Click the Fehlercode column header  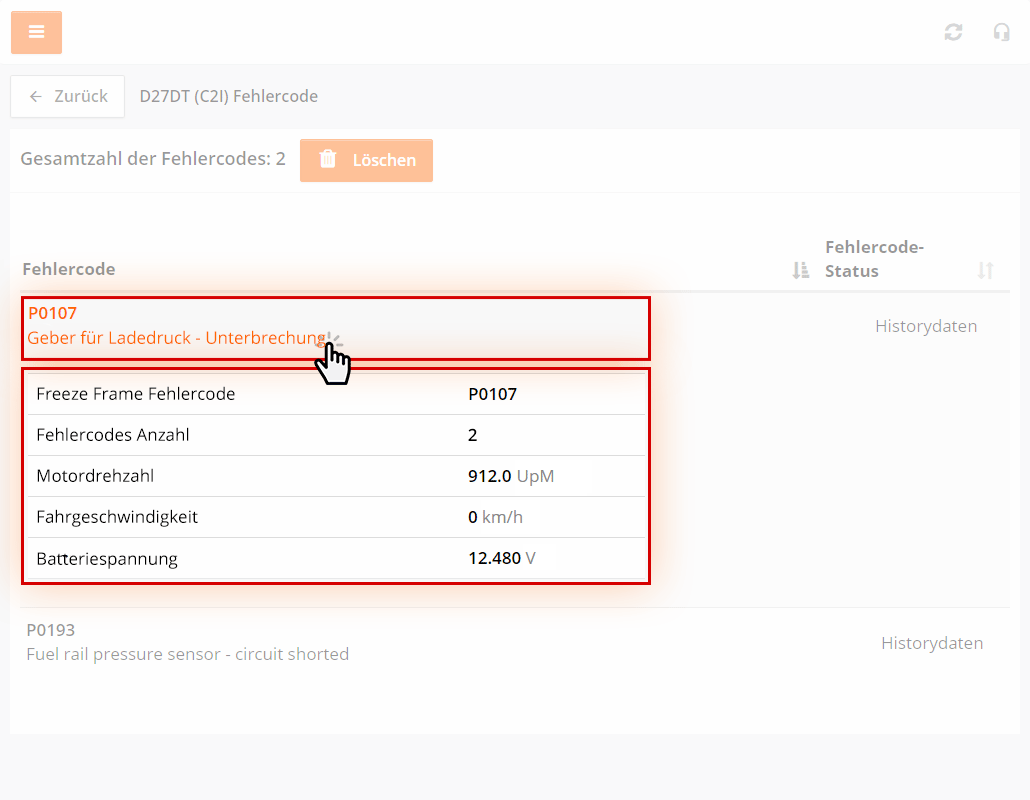(68, 269)
